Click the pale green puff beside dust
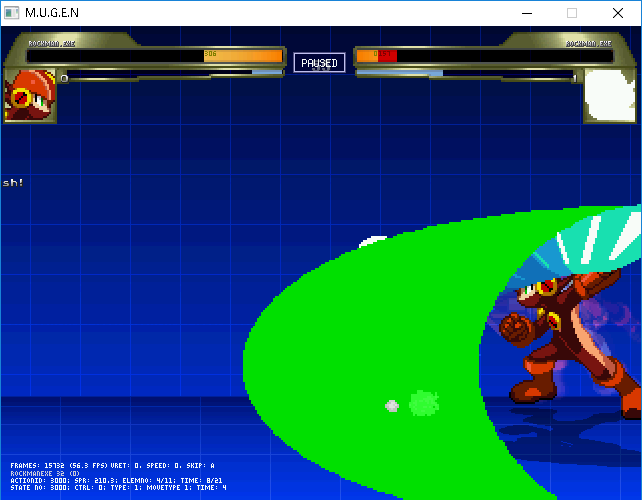The width and height of the screenshot is (642, 500). click(424, 403)
